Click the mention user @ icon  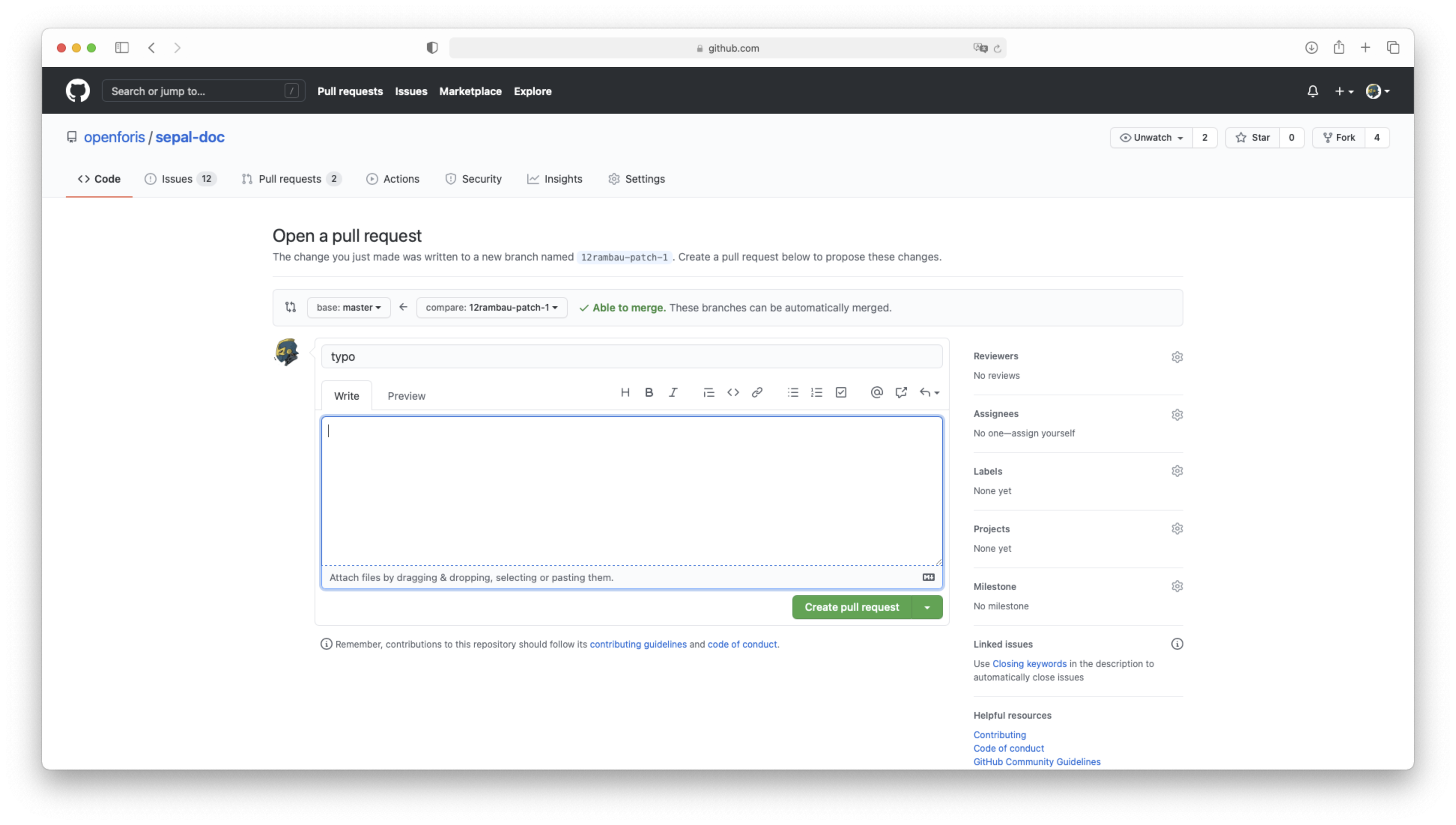[876, 392]
